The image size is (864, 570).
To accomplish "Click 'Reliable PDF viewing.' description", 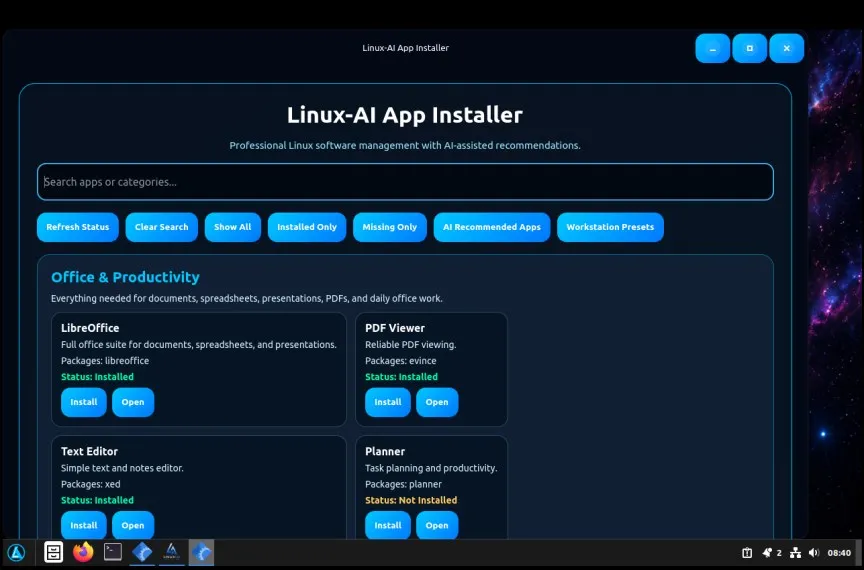I will [x=411, y=345].
